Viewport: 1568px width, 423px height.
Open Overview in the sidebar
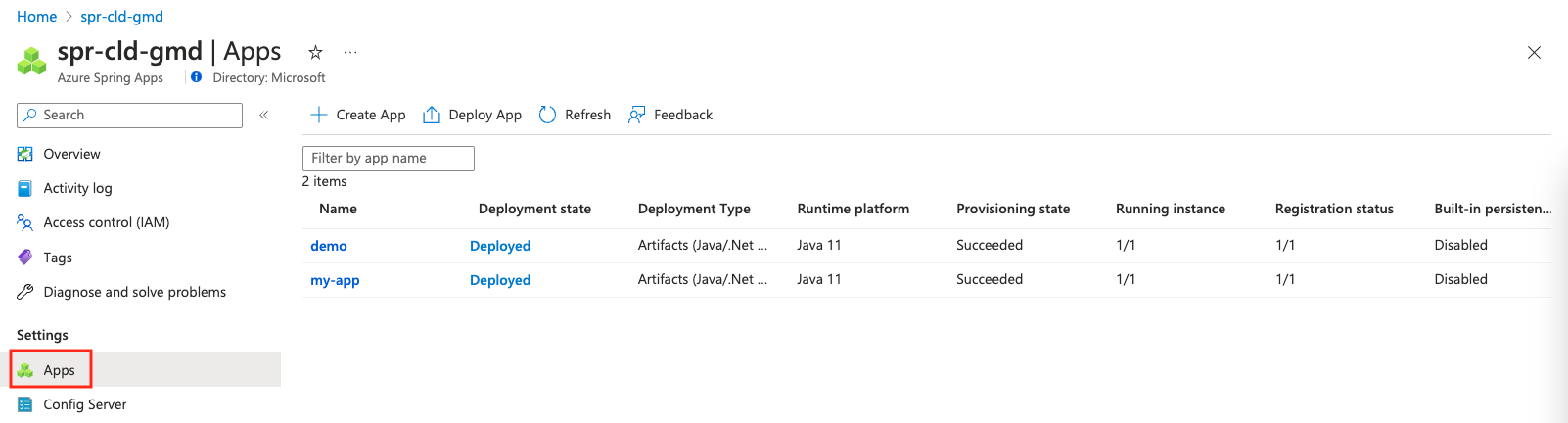pos(71,154)
